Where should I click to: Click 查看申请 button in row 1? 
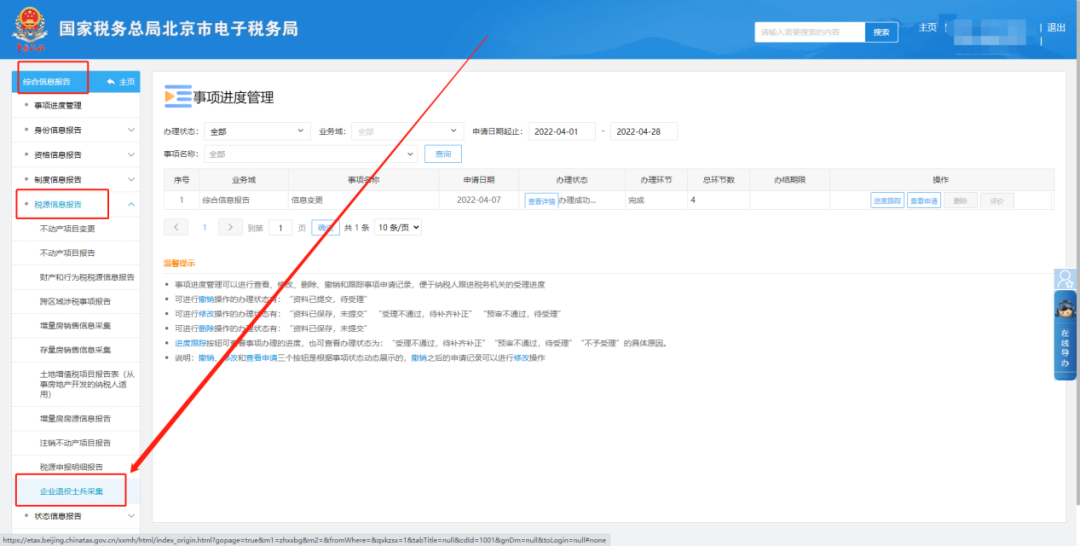924,201
